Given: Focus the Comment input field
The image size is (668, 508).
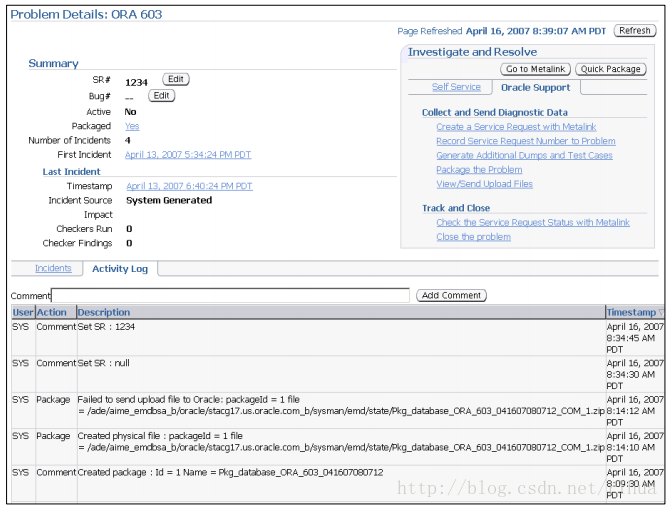Looking at the screenshot, I should 230,295.
